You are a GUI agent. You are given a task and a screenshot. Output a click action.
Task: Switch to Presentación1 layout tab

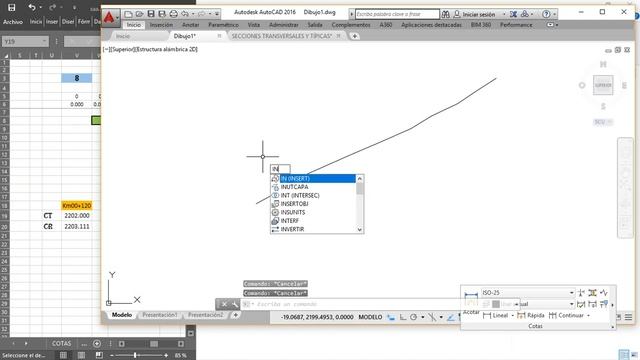tap(160, 315)
